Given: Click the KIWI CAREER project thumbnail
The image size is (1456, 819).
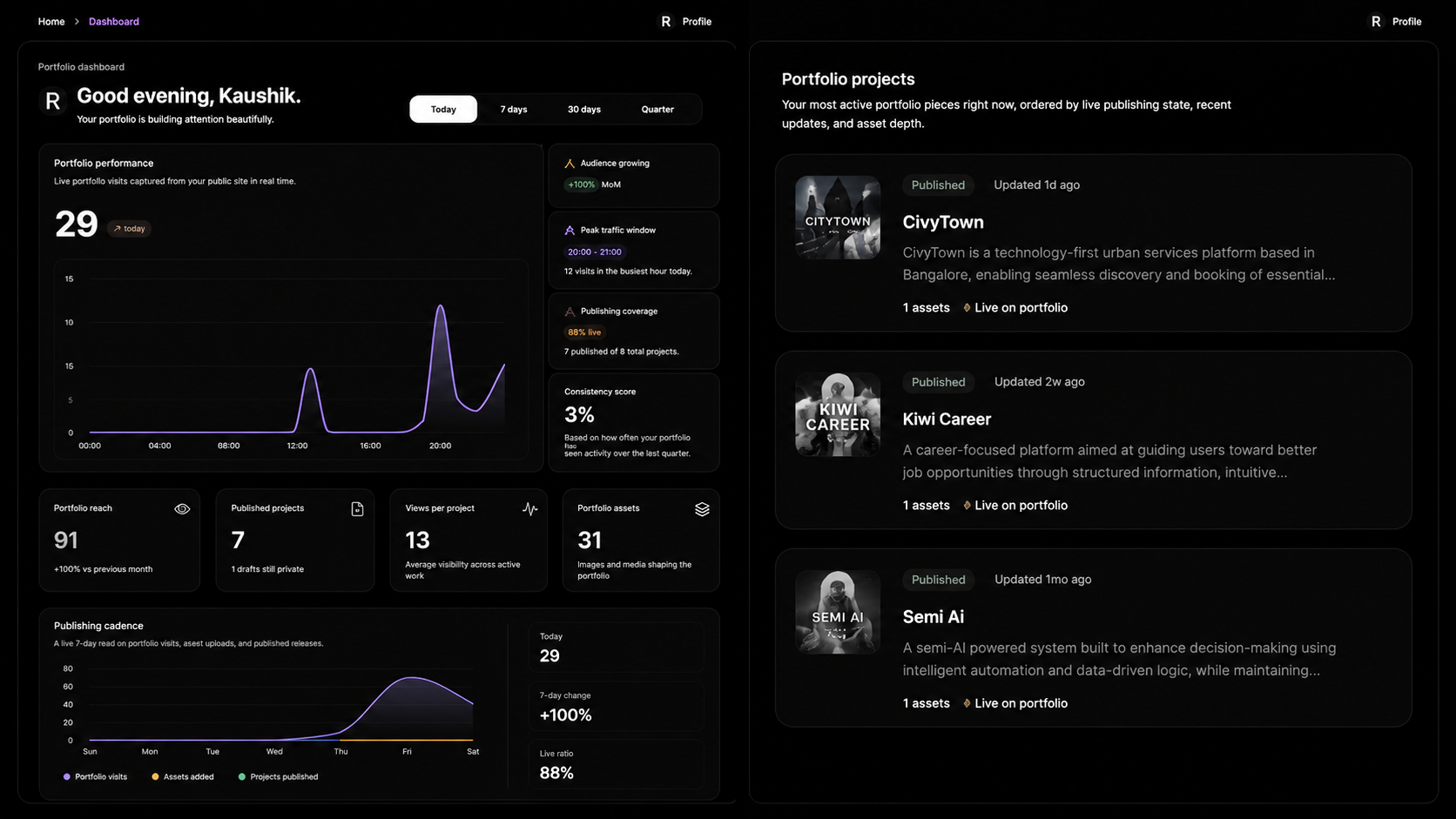Looking at the screenshot, I should pos(838,414).
